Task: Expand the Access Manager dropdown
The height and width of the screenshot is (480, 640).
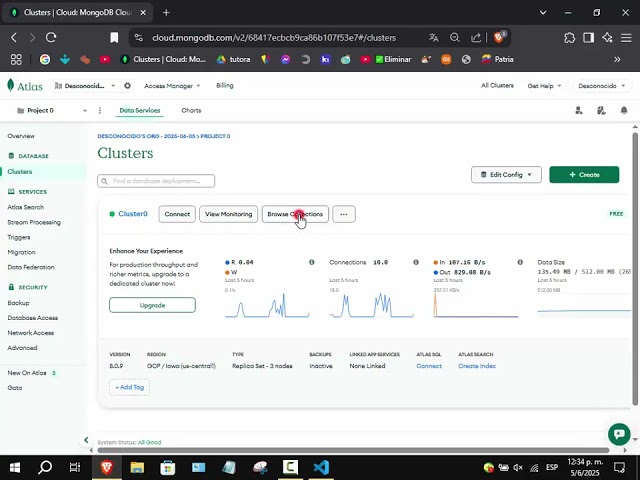Action: tap(172, 86)
